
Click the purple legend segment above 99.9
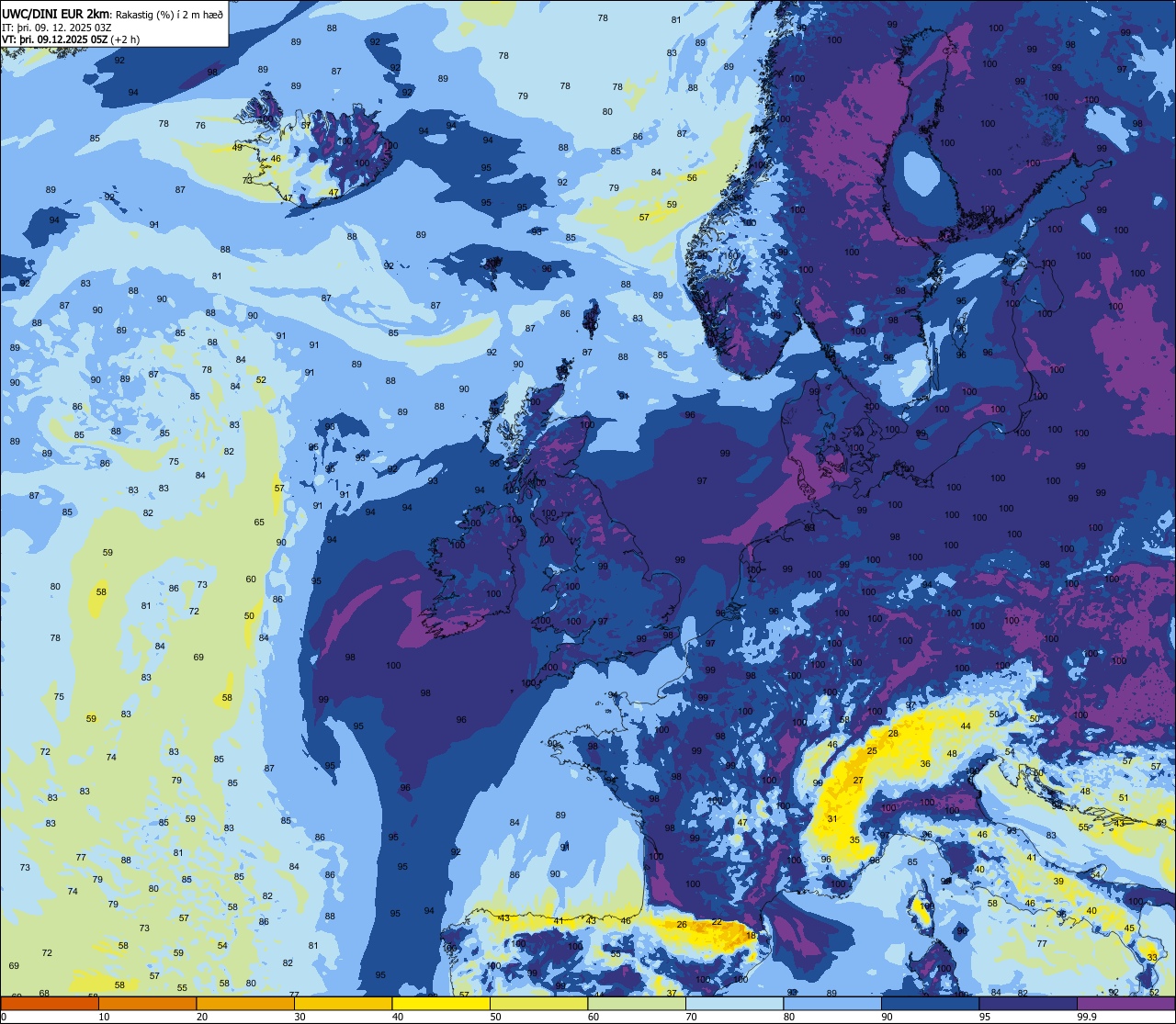tap(1125, 1003)
